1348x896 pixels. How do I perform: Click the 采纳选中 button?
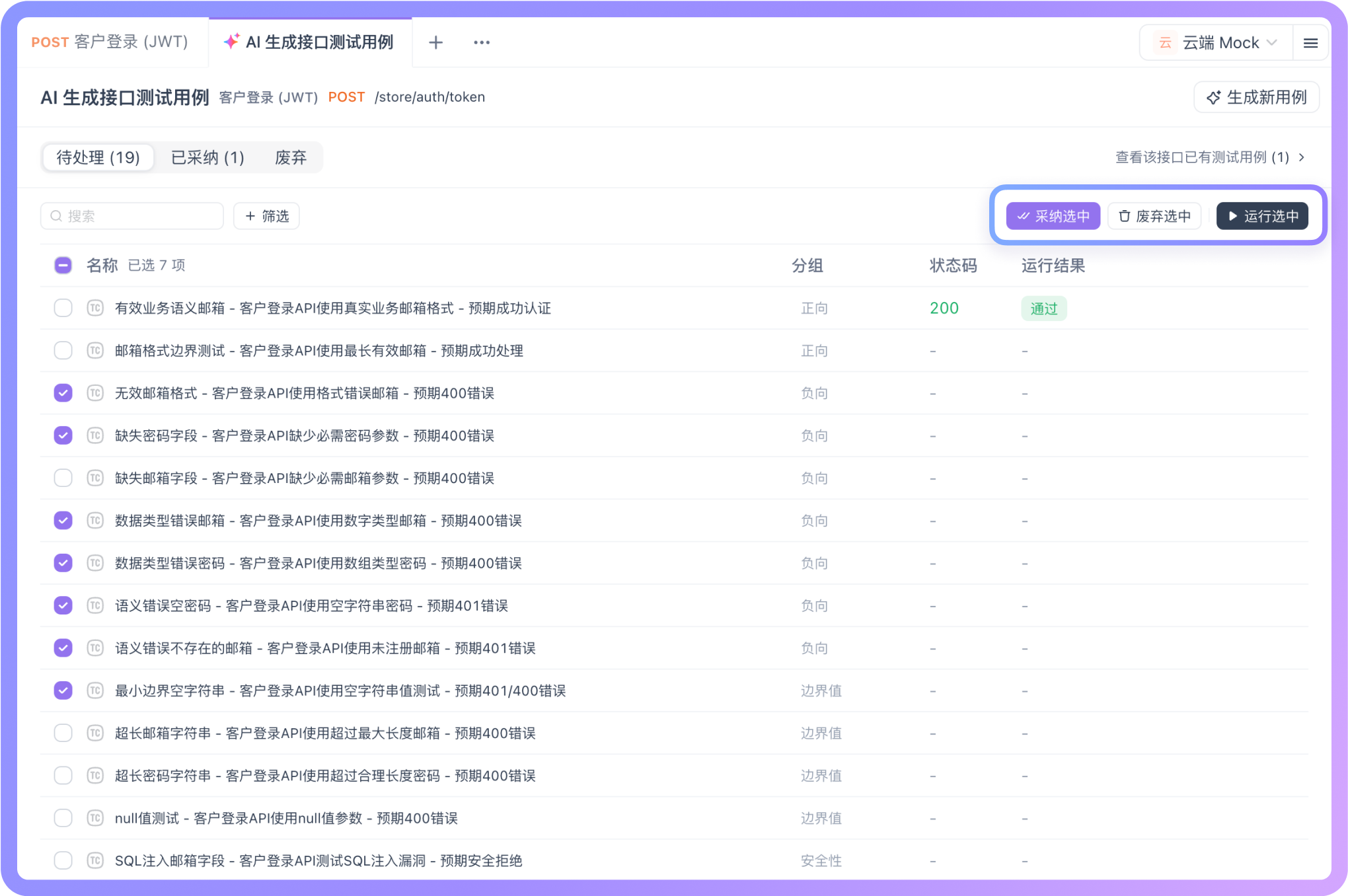click(1053, 216)
